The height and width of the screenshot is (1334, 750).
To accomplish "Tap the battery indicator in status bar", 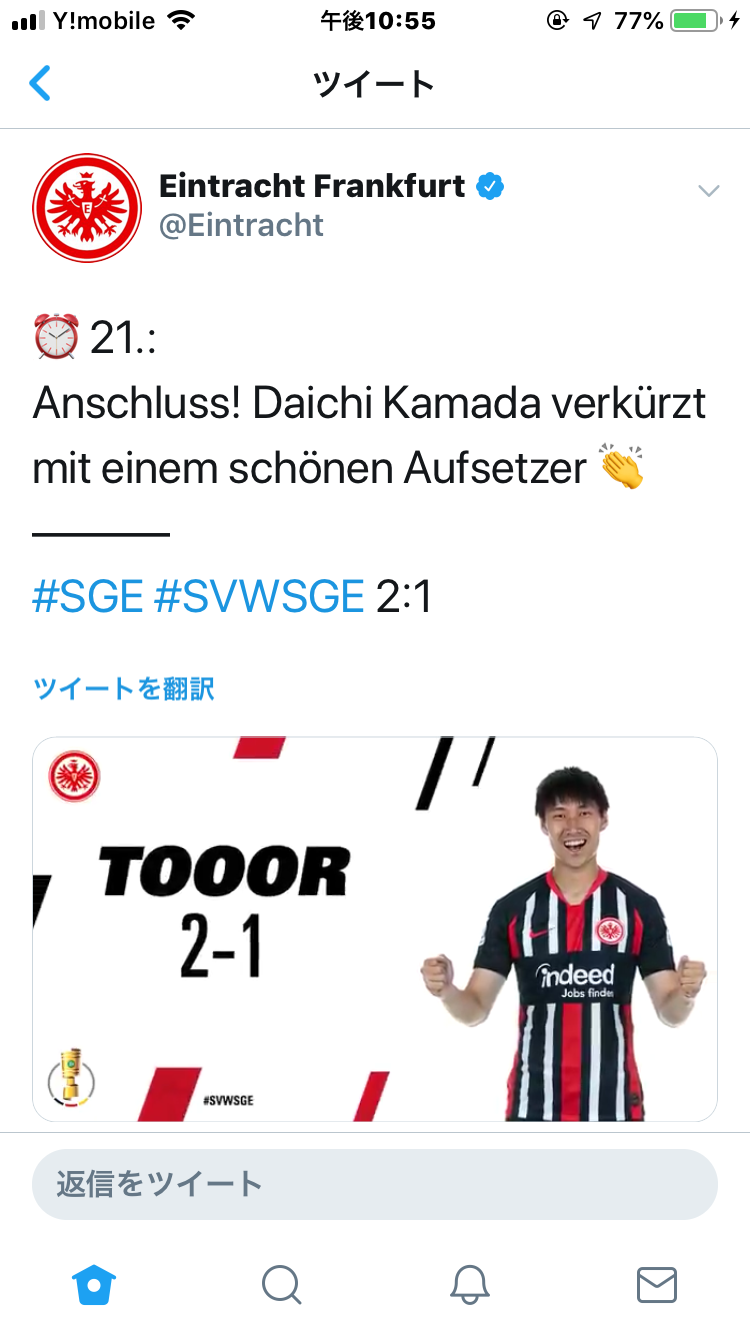I will pos(698,21).
